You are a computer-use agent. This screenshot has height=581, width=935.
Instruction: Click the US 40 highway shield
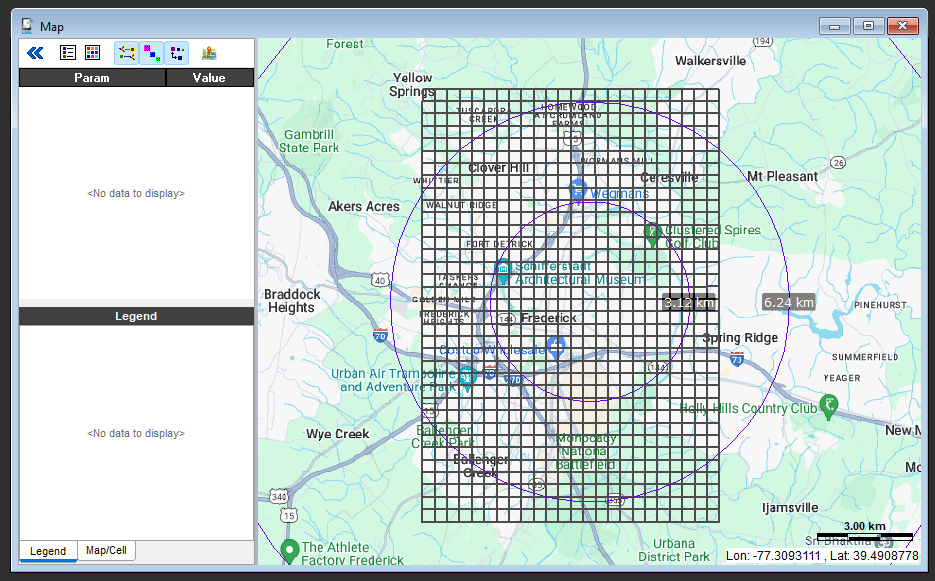coord(380,280)
